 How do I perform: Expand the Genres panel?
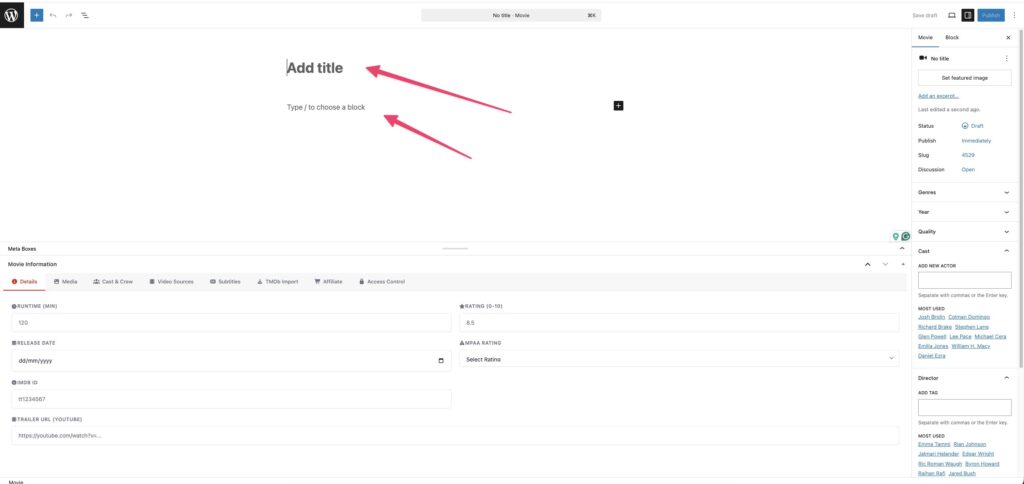point(1006,191)
